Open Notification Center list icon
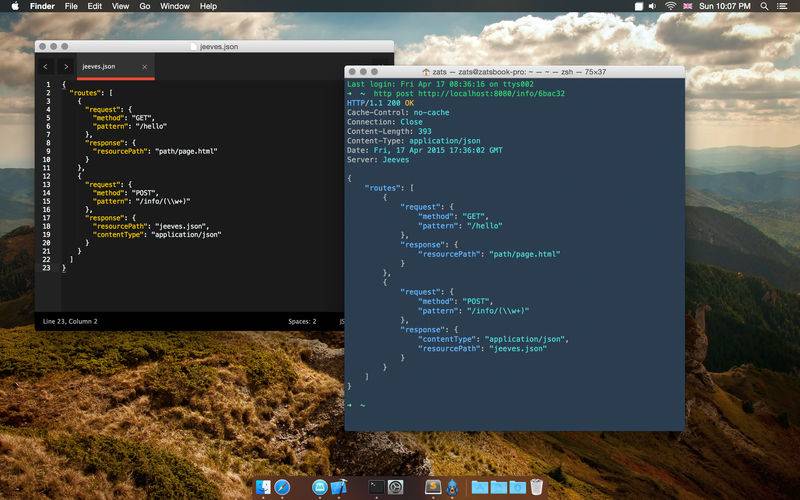800x500 pixels. pyautogui.click(x=782, y=6)
